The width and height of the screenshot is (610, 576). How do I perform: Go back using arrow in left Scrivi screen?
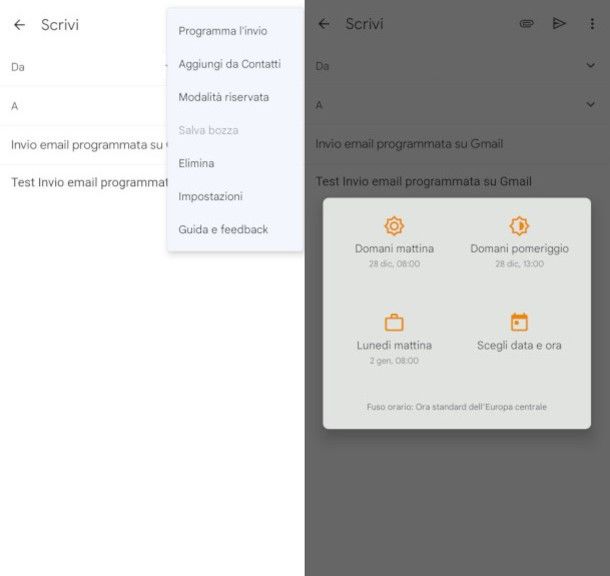(x=19, y=25)
